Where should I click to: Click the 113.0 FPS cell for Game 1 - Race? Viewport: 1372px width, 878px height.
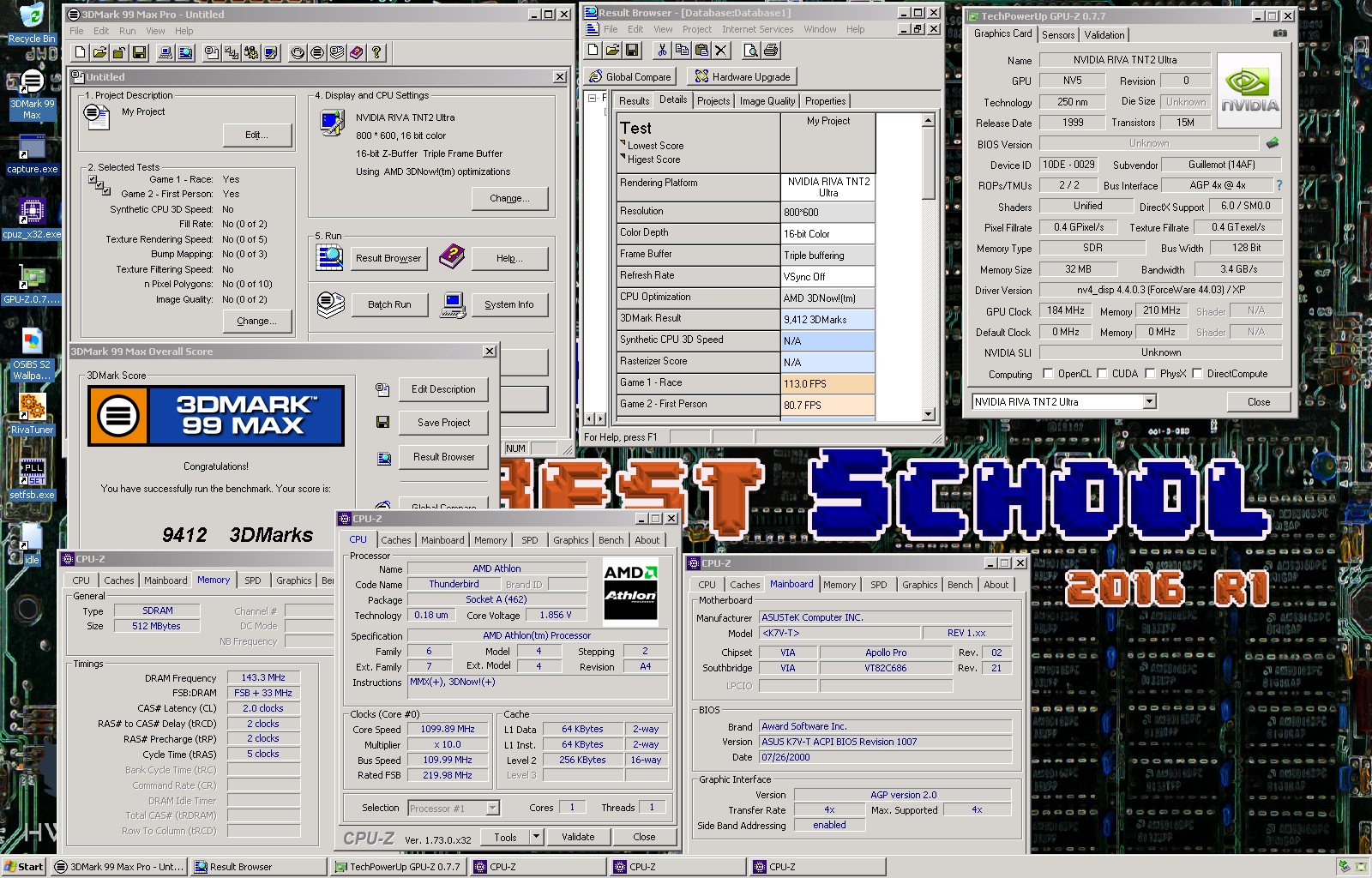coord(827,384)
